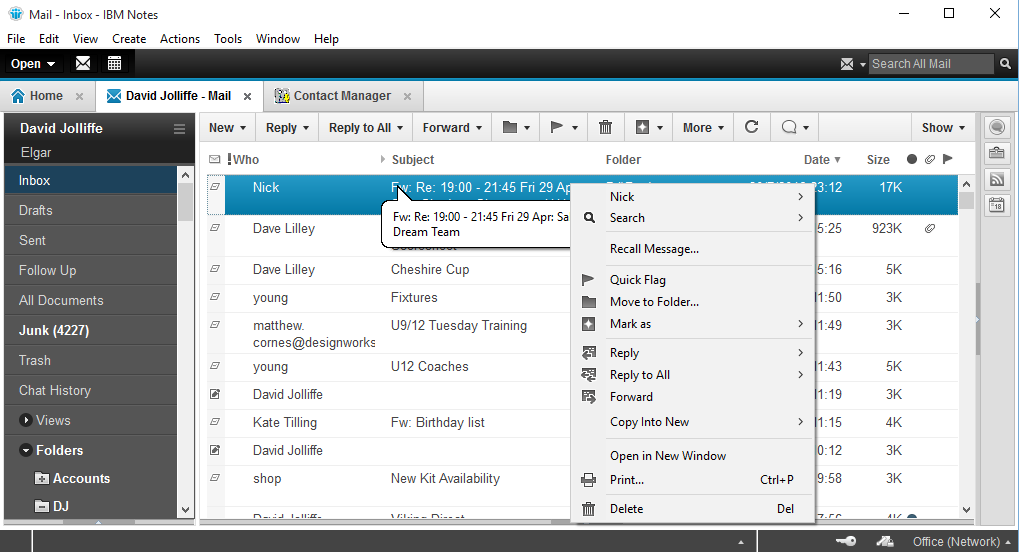The image size is (1019, 552).
Task: Switch to the Contact Manager tab
Action: tap(341, 96)
